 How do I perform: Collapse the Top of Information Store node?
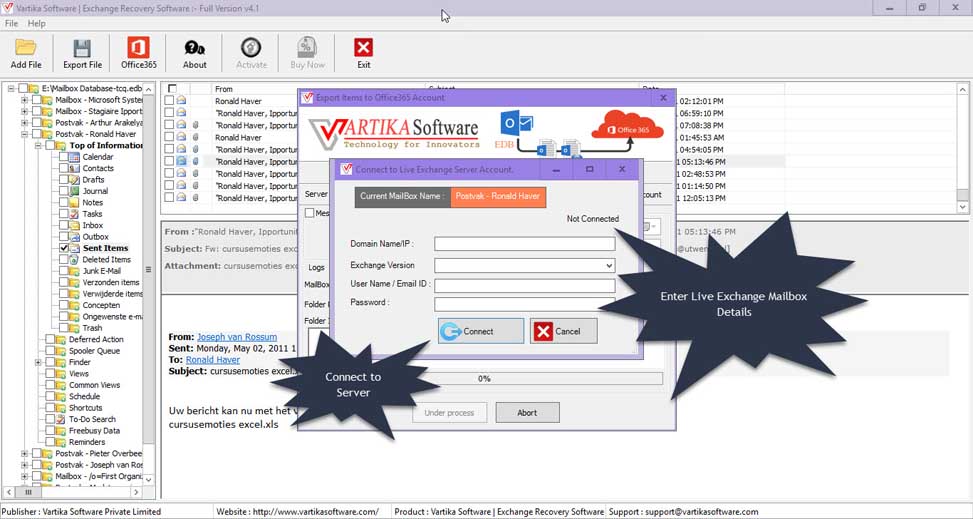click(x=38, y=145)
